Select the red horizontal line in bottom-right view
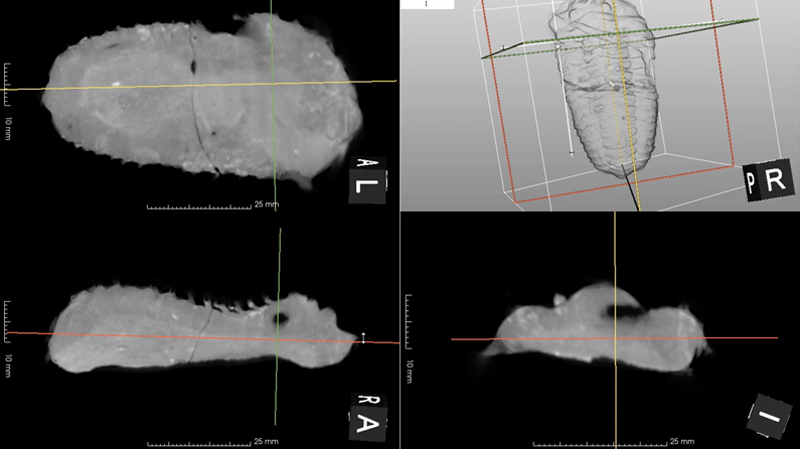This screenshot has width=800, height=449. [500, 339]
